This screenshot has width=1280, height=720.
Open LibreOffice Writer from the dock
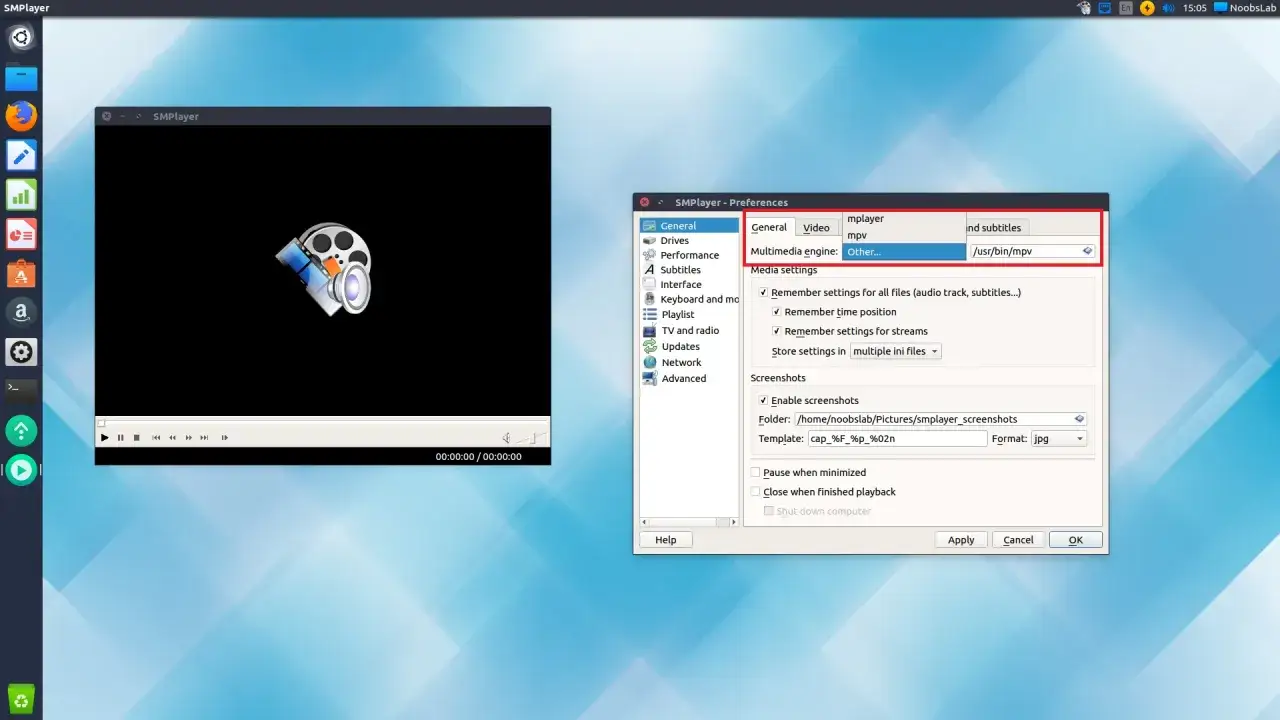(21, 155)
